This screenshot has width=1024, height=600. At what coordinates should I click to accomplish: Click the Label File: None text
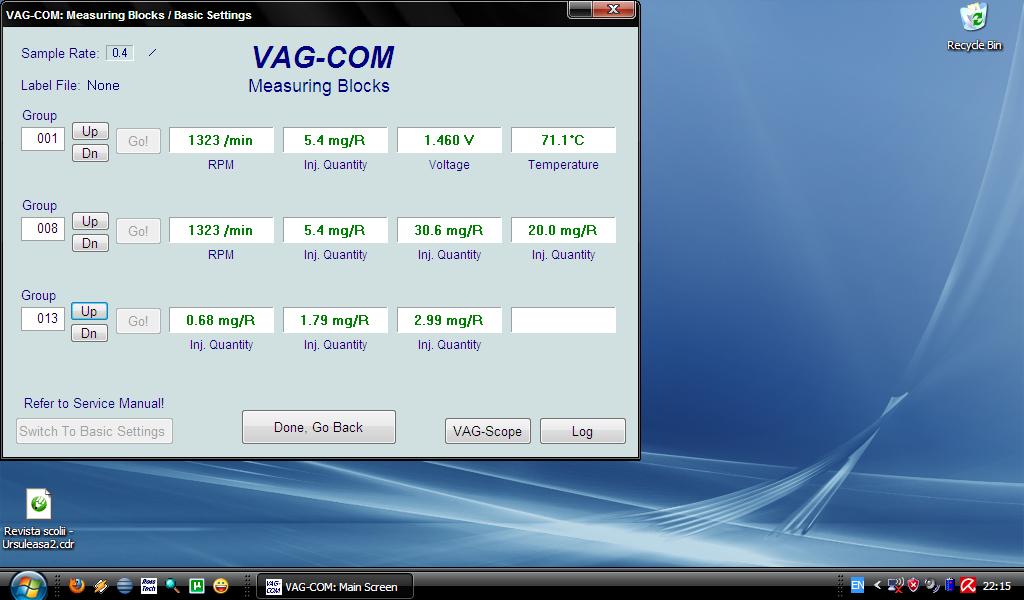point(71,86)
